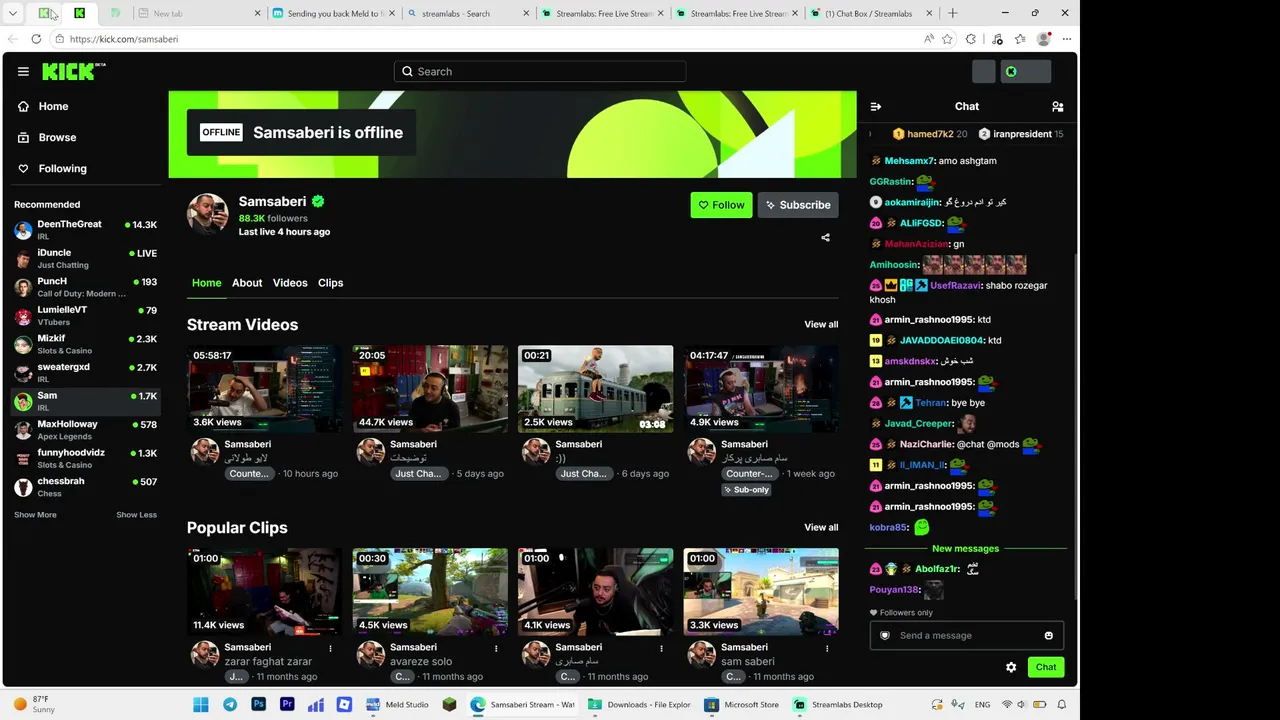Image resolution: width=1280 pixels, height=720 pixels.
Task: Open Telegram from the taskbar
Action: click(x=230, y=705)
